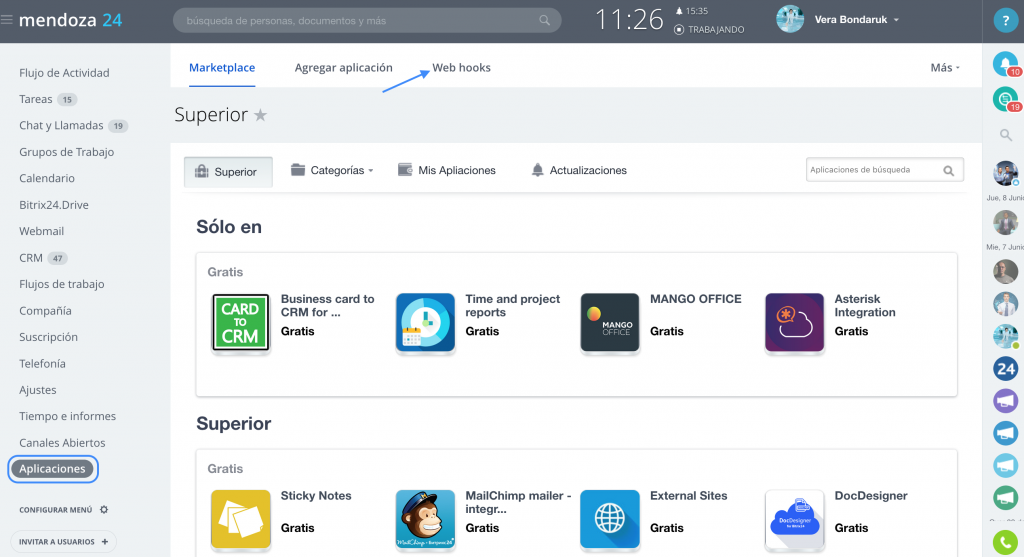Image resolution: width=1024 pixels, height=557 pixels.
Task: Select Aplicaciones in sidebar
Action: (52, 469)
